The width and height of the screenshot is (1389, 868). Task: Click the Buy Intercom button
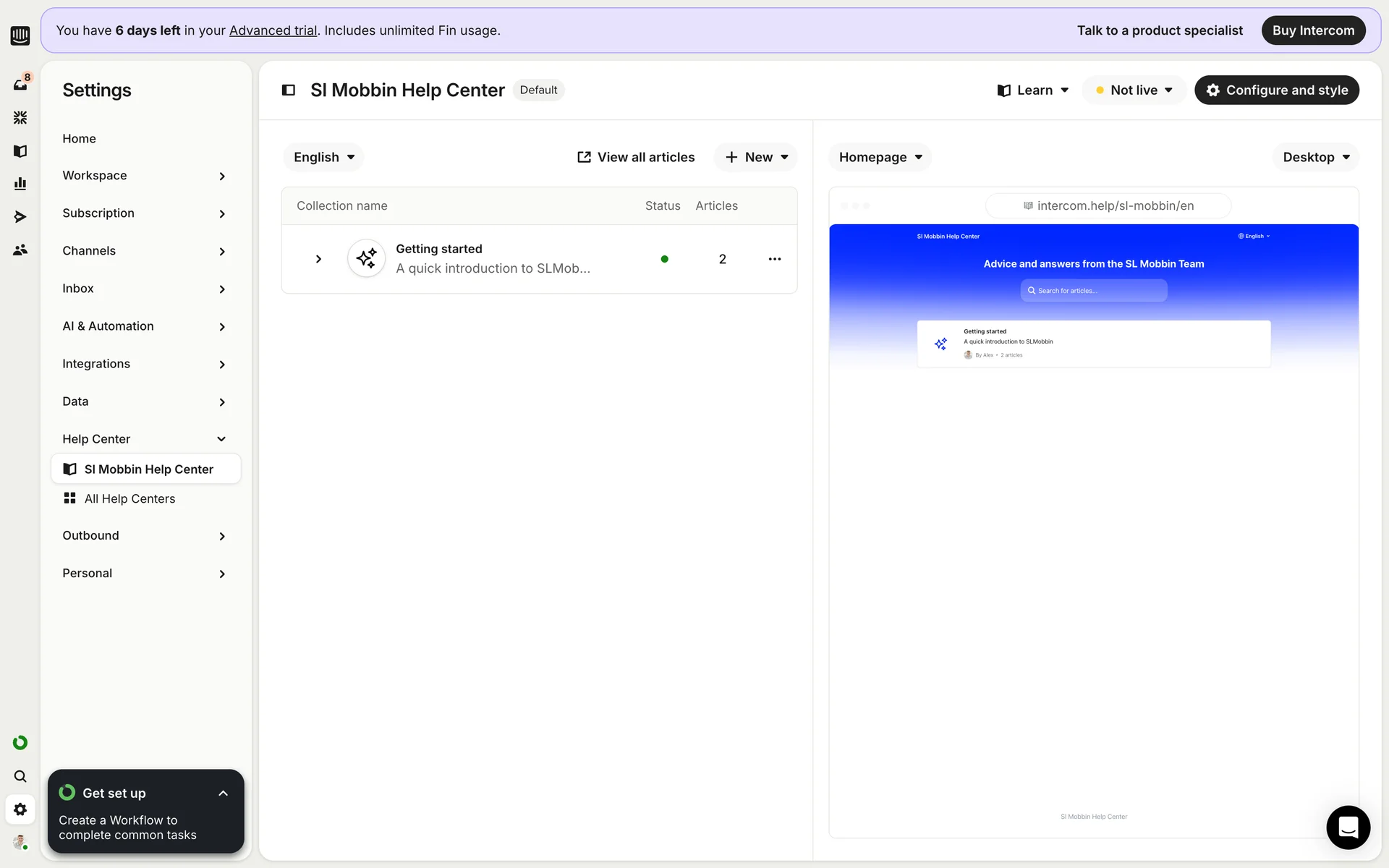pos(1313,30)
